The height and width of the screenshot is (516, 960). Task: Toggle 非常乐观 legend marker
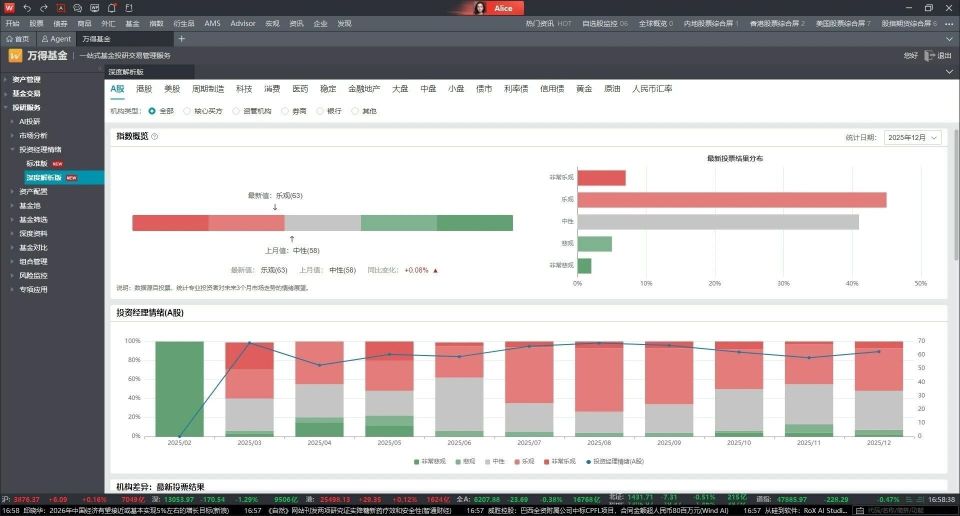546,462
